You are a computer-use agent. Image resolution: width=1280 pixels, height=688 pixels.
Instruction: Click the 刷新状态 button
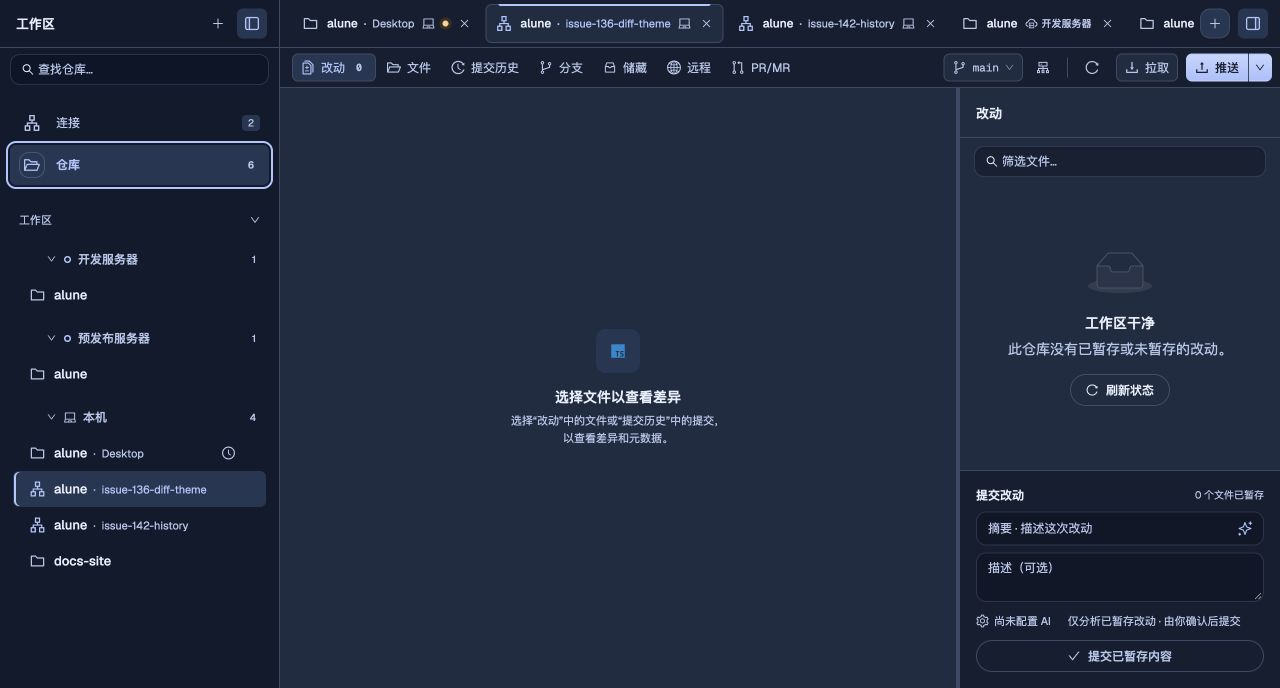(1120, 390)
